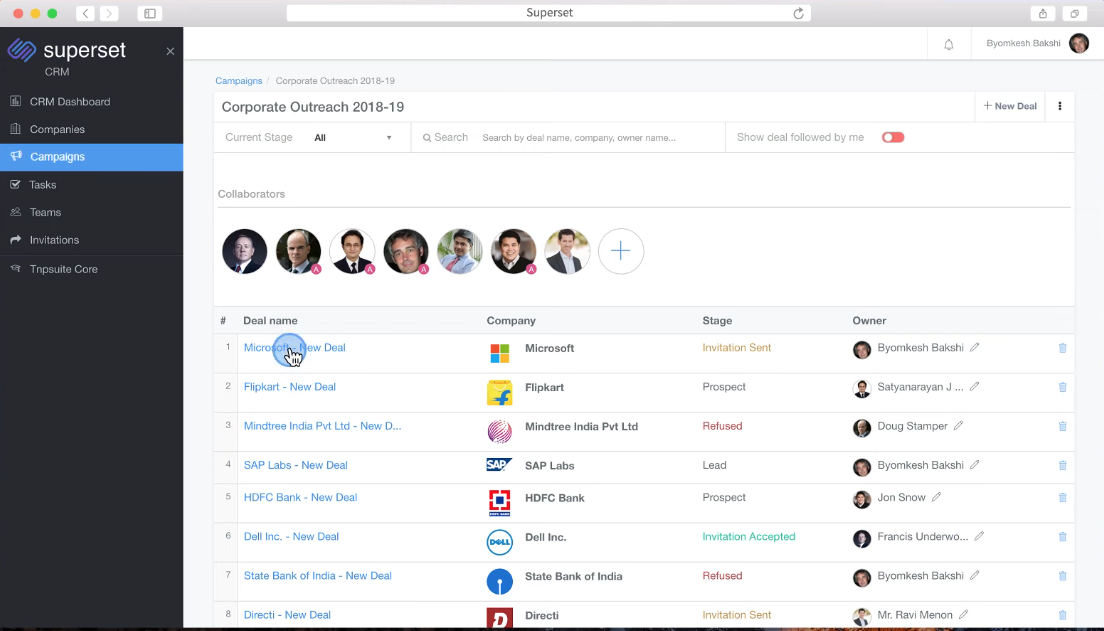Click the browser share button
The image size is (1104, 631).
pos(1043,13)
